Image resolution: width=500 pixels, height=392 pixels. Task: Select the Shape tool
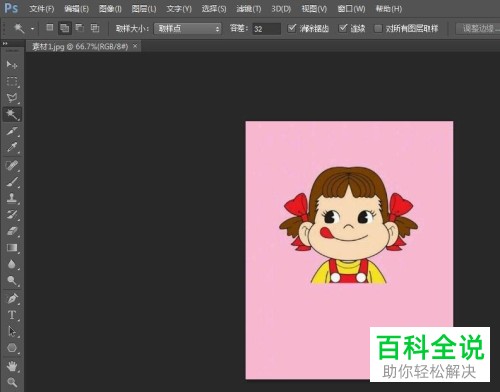coord(12,348)
